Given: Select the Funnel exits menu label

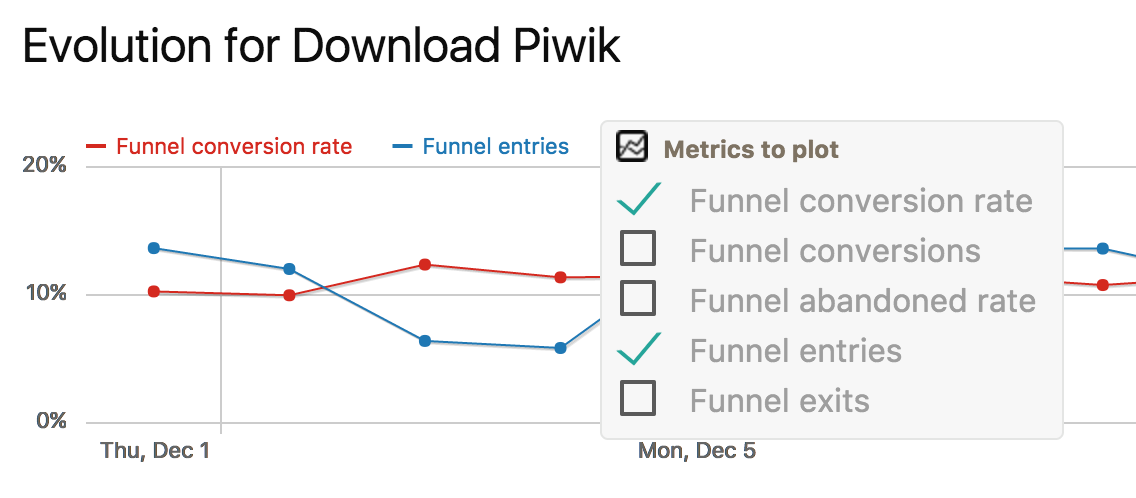Looking at the screenshot, I should 779,401.
